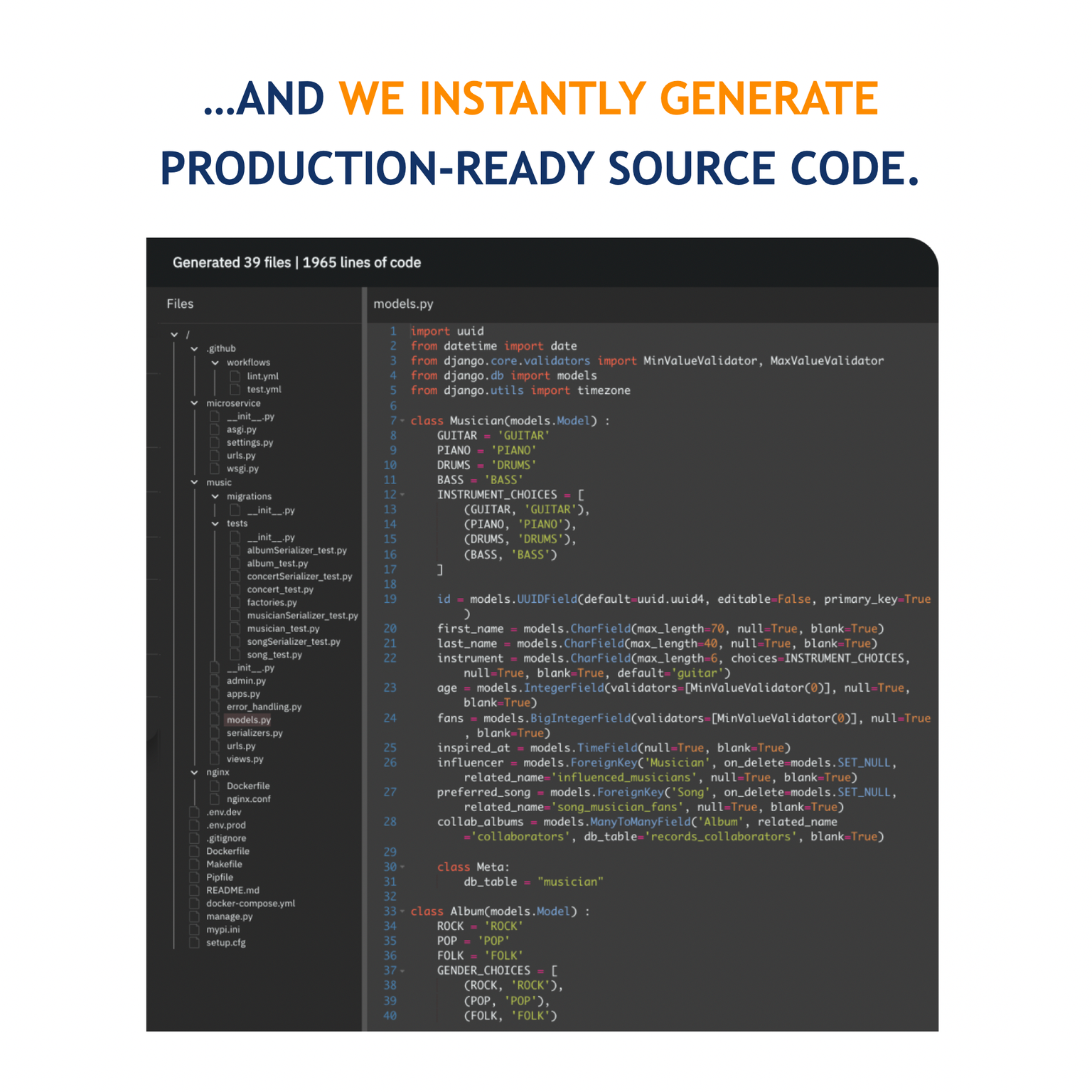Open Pipfile in the file tree

pyautogui.click(x=220, y=877)
